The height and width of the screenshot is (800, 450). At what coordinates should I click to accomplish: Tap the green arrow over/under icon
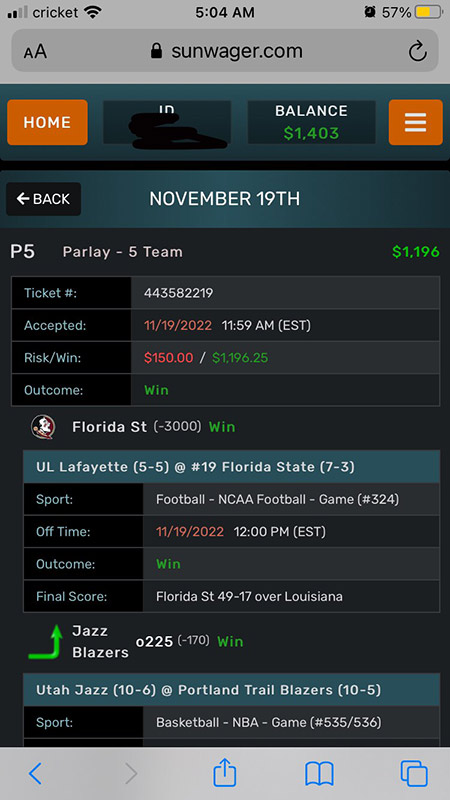coord(46,642)
